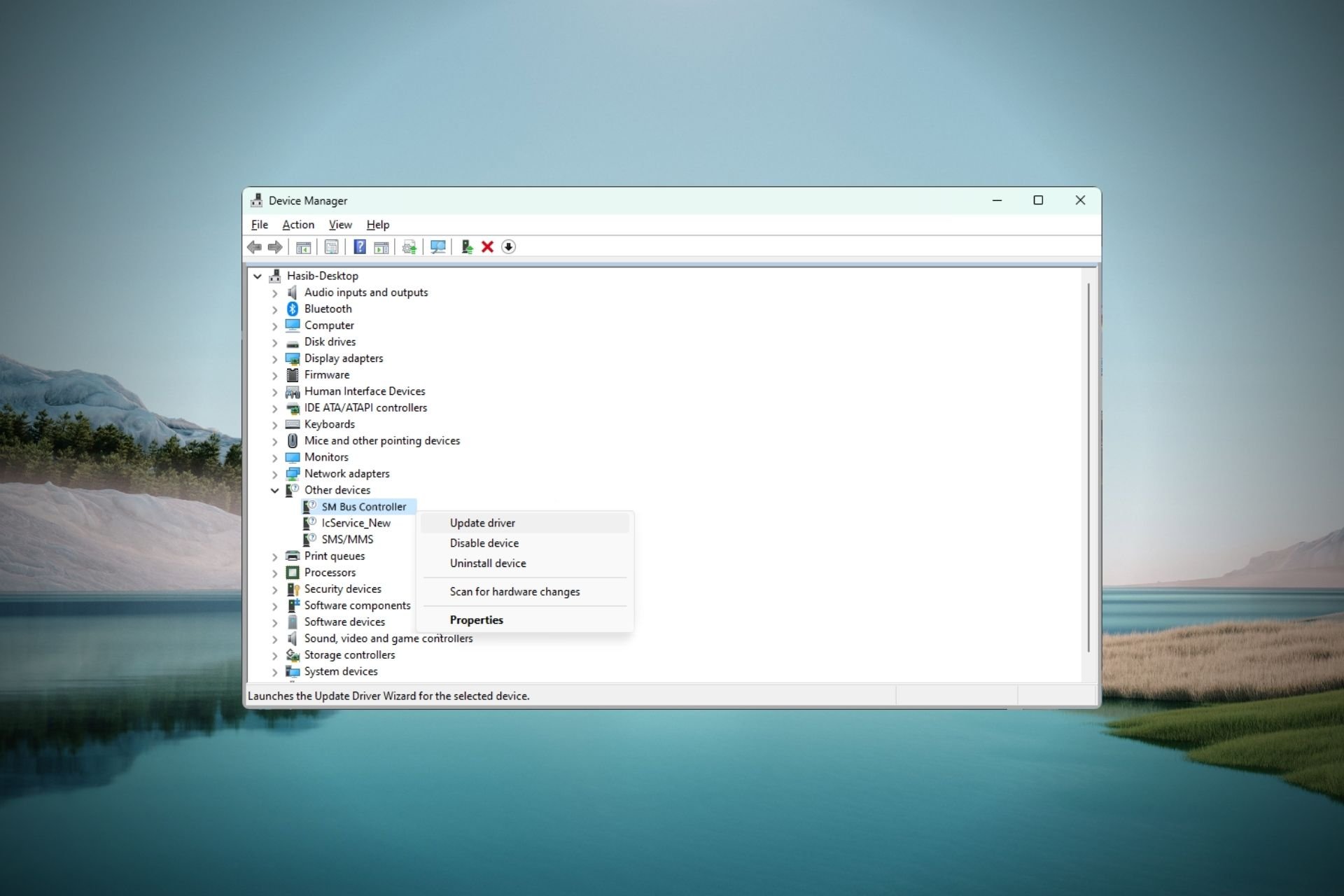1344x896 pixels.
Task: Select the SM Bus Controller device
Action: click(363, 507)
